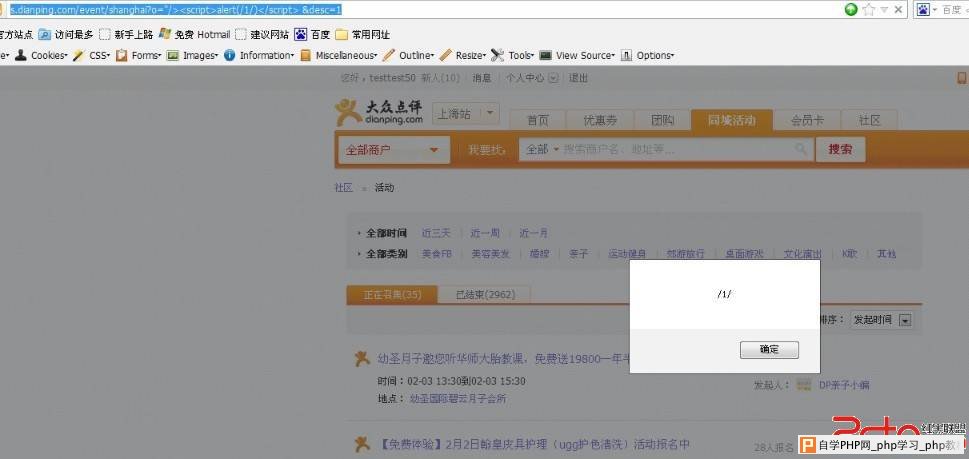Filter category 美容美发

491,253
